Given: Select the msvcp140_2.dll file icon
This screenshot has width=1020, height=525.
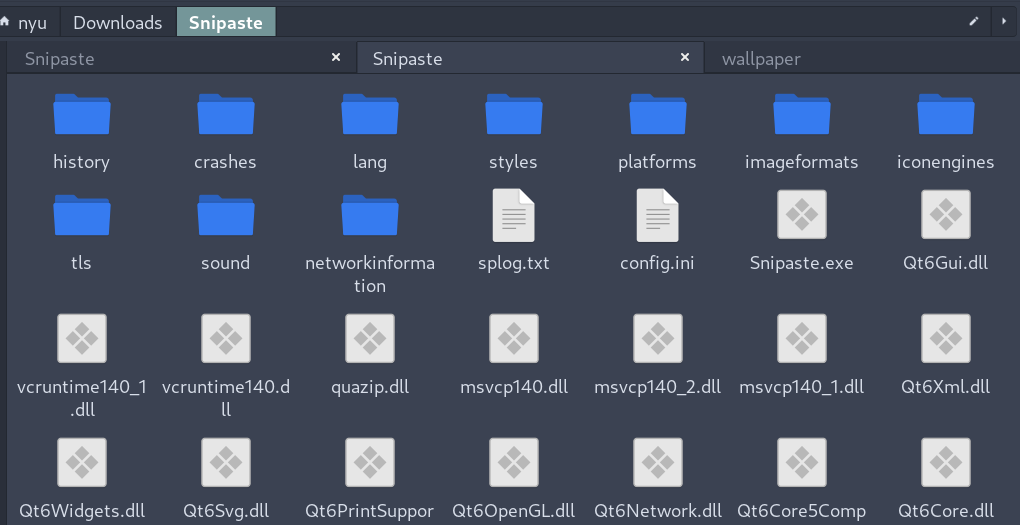Looking at the screenshot, I should coord(658,338).
